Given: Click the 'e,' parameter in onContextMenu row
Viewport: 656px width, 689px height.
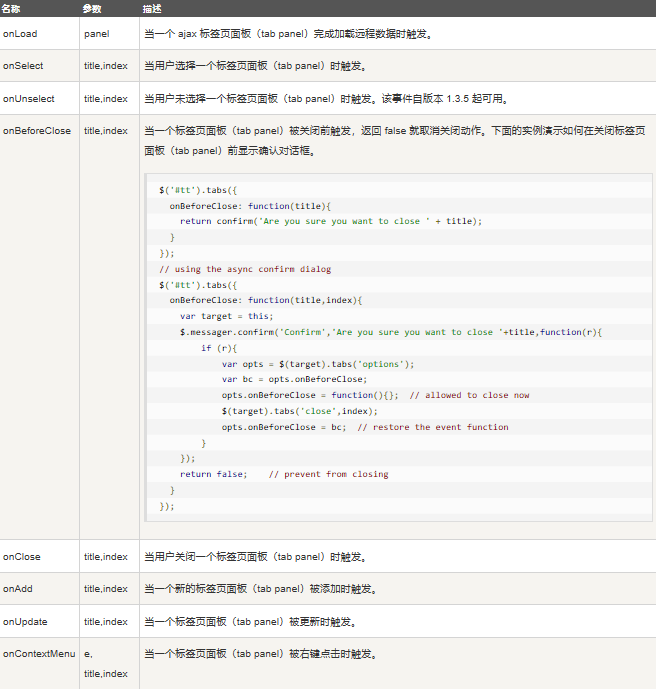Looking at the screenshot, I should tap(88, 654).
